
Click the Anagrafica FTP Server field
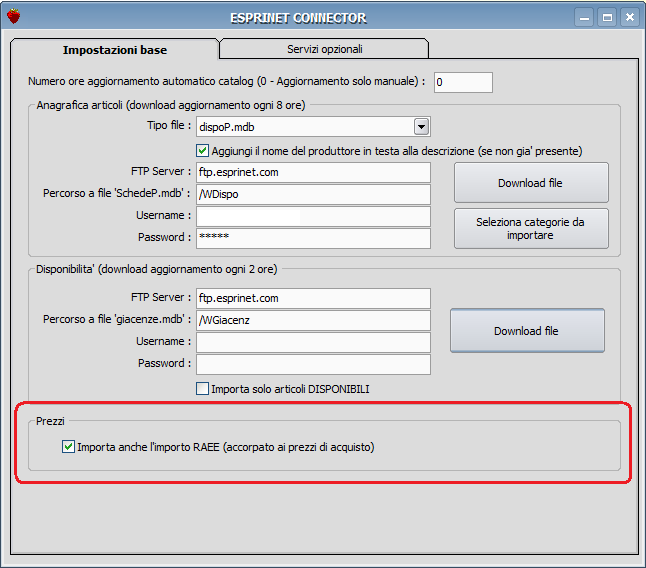tap(313, 172)
